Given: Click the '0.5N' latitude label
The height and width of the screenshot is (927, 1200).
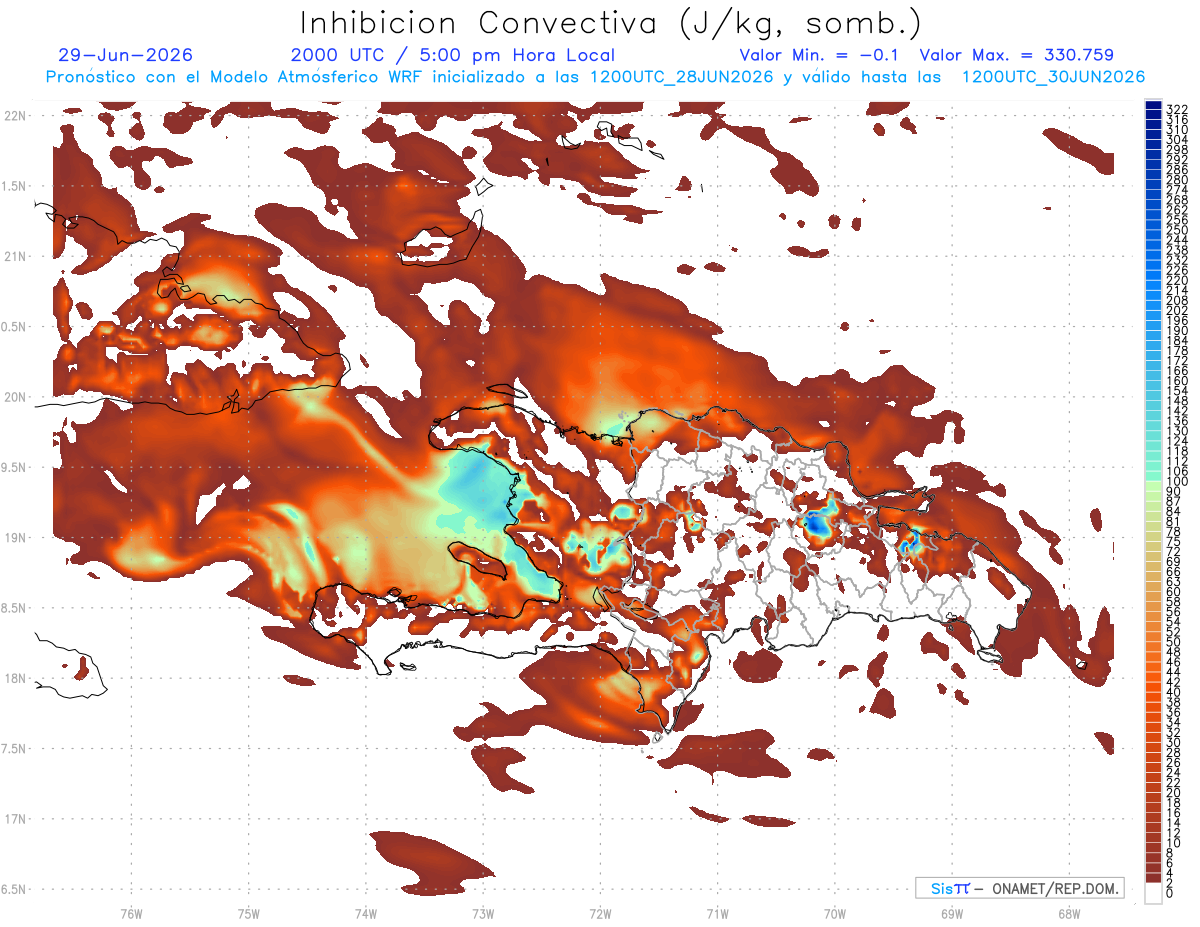Looking at the screenshot, I should pyautogui.click(x=15, y=327).
